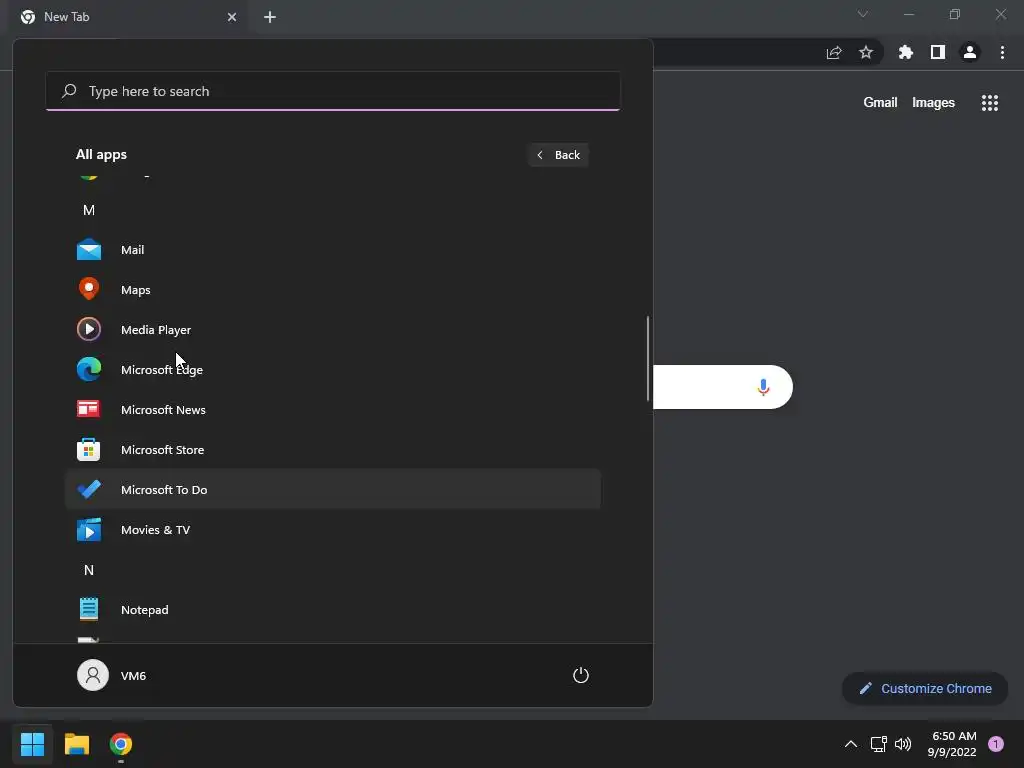Click the Start menu search box
1024x768 pixels.
coord(333,91)
